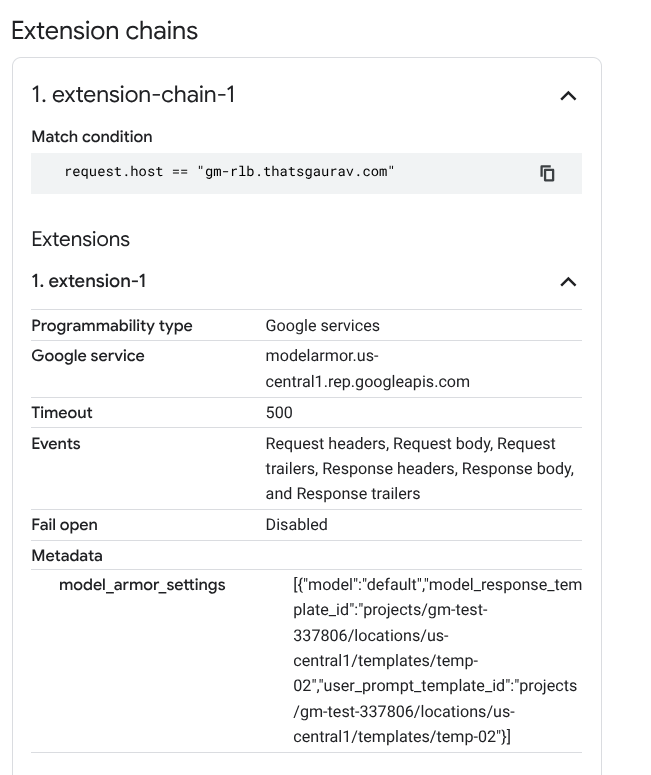
Task: Click the Events list value text
Action: 420,469
